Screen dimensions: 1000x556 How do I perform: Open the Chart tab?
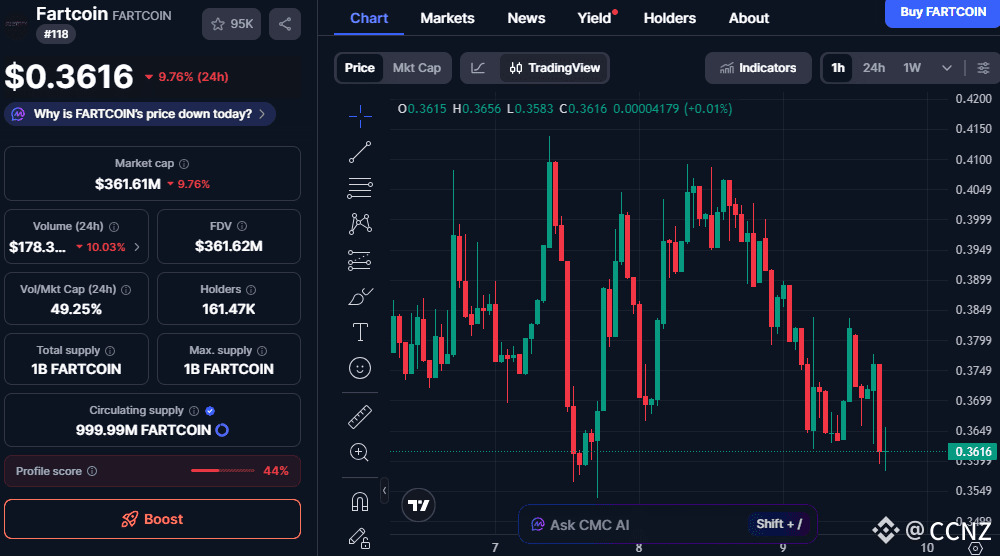pyautogui.click(x=369, y=18)
